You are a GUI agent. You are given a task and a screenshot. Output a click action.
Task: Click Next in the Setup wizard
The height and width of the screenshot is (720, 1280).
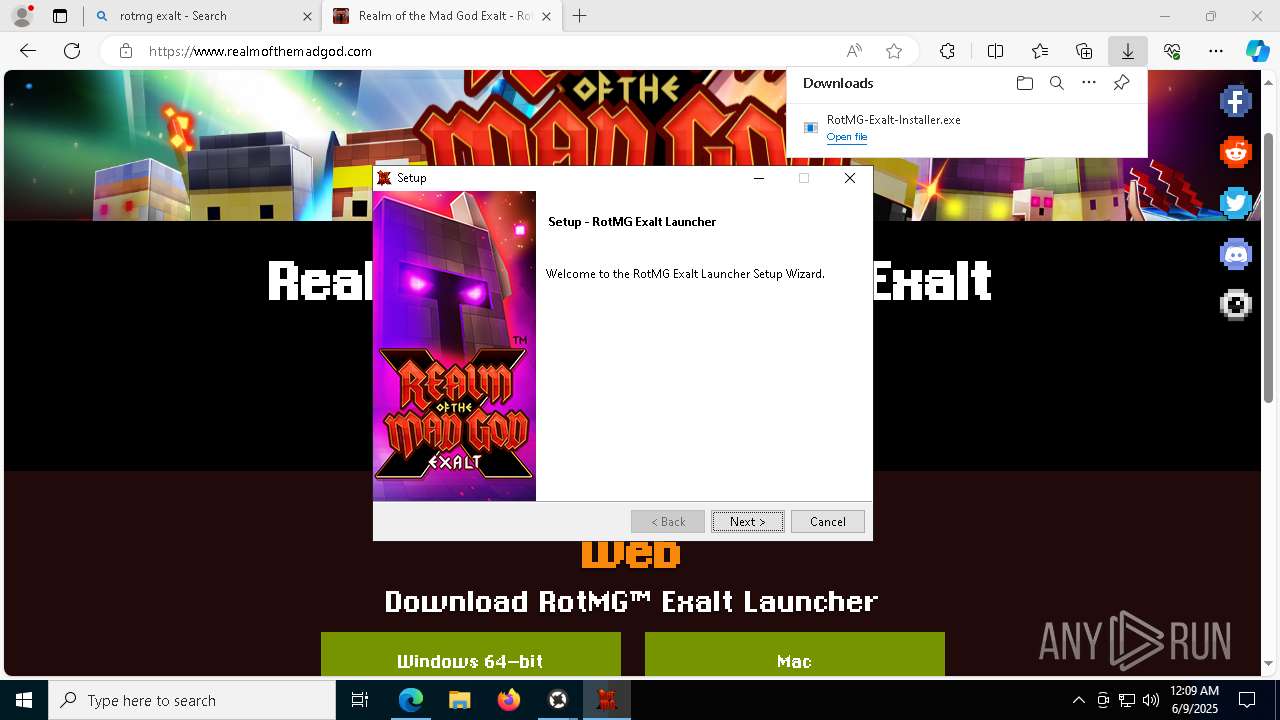748,521
